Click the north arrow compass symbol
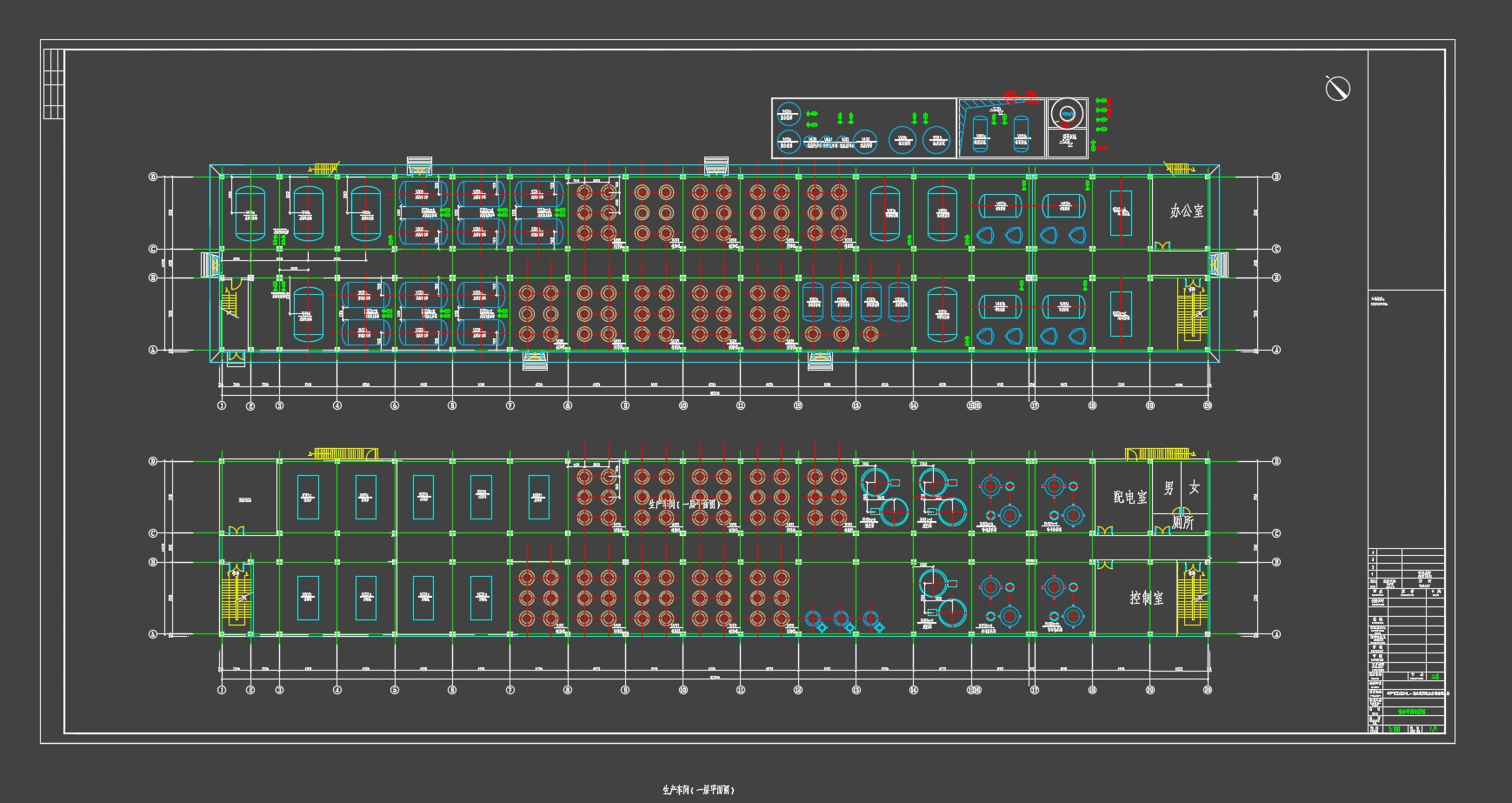Screen dimensions: 1512x803 [1337, 88]
